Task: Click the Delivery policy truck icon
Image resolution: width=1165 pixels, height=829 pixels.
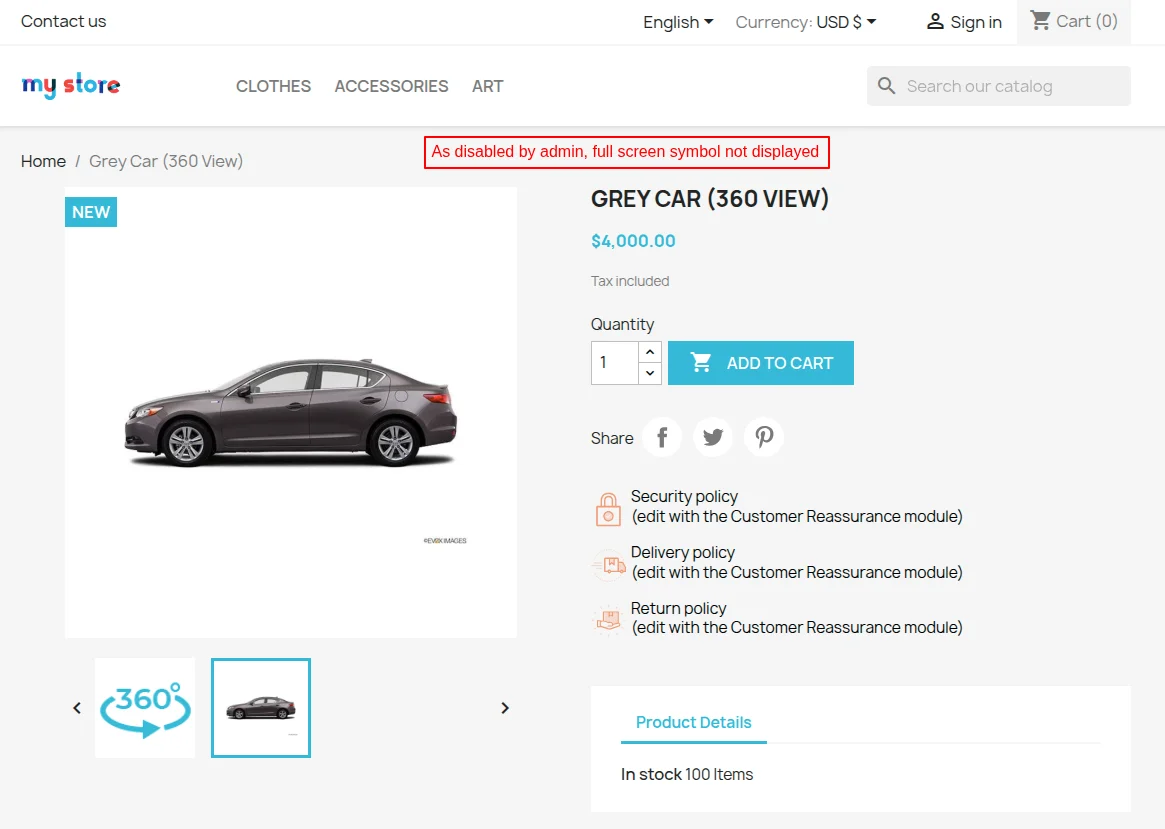Action: pyautogui.click(x=608, y=564)
